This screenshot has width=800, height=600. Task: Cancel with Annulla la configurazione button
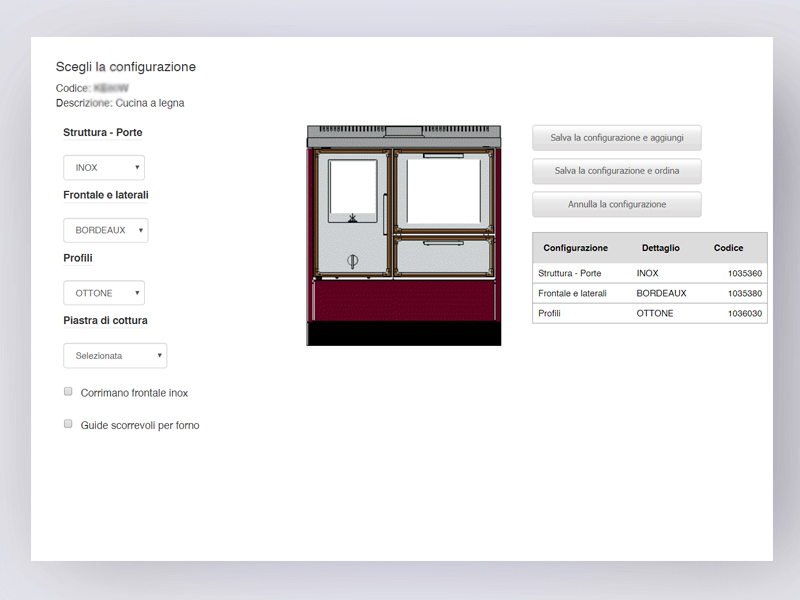click(616, 204)
